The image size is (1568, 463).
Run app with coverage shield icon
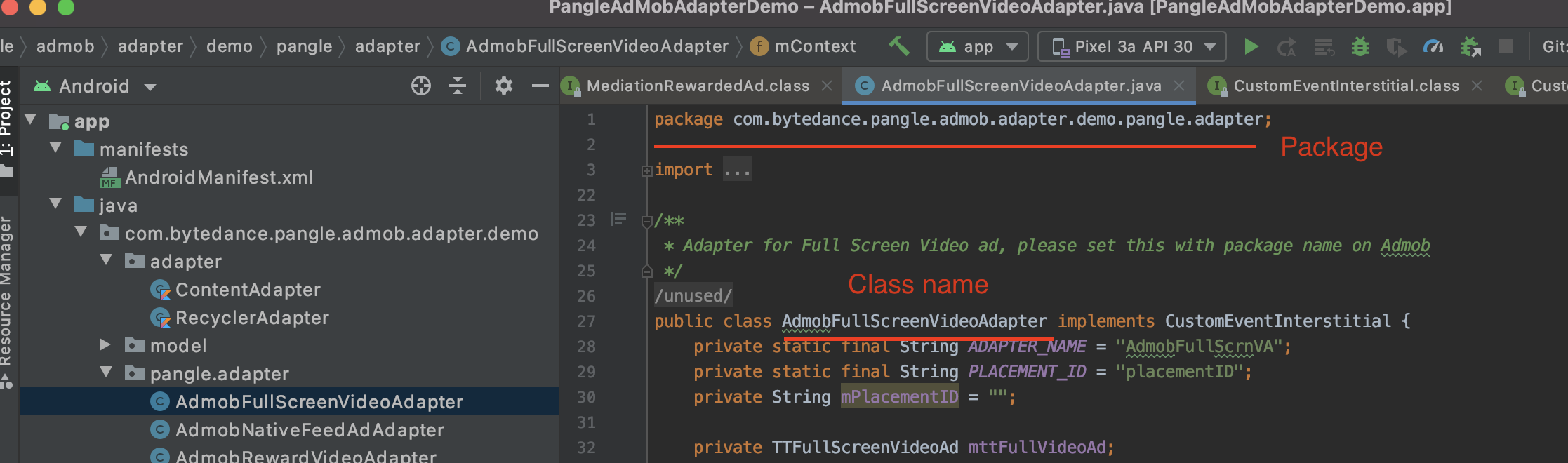[x=1396, y=47]
